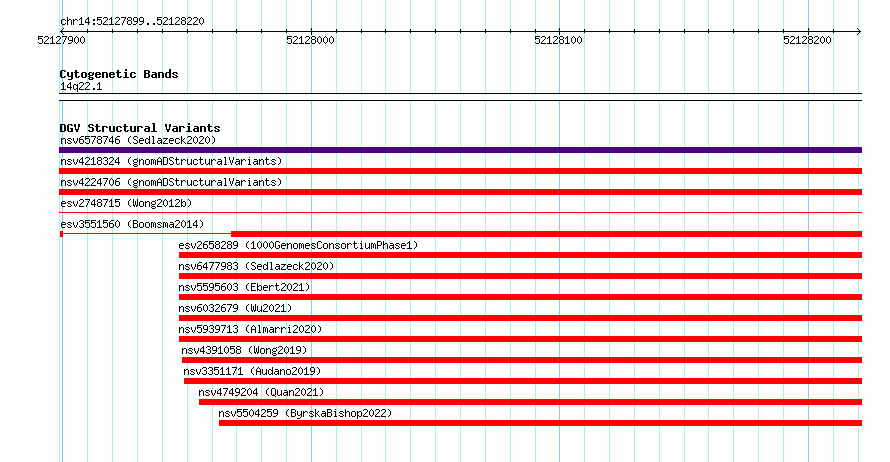This screenshot has height=462, width=890.
Task: Click the left arrowhead of the ruler
Action: click(x=63, y=32)
